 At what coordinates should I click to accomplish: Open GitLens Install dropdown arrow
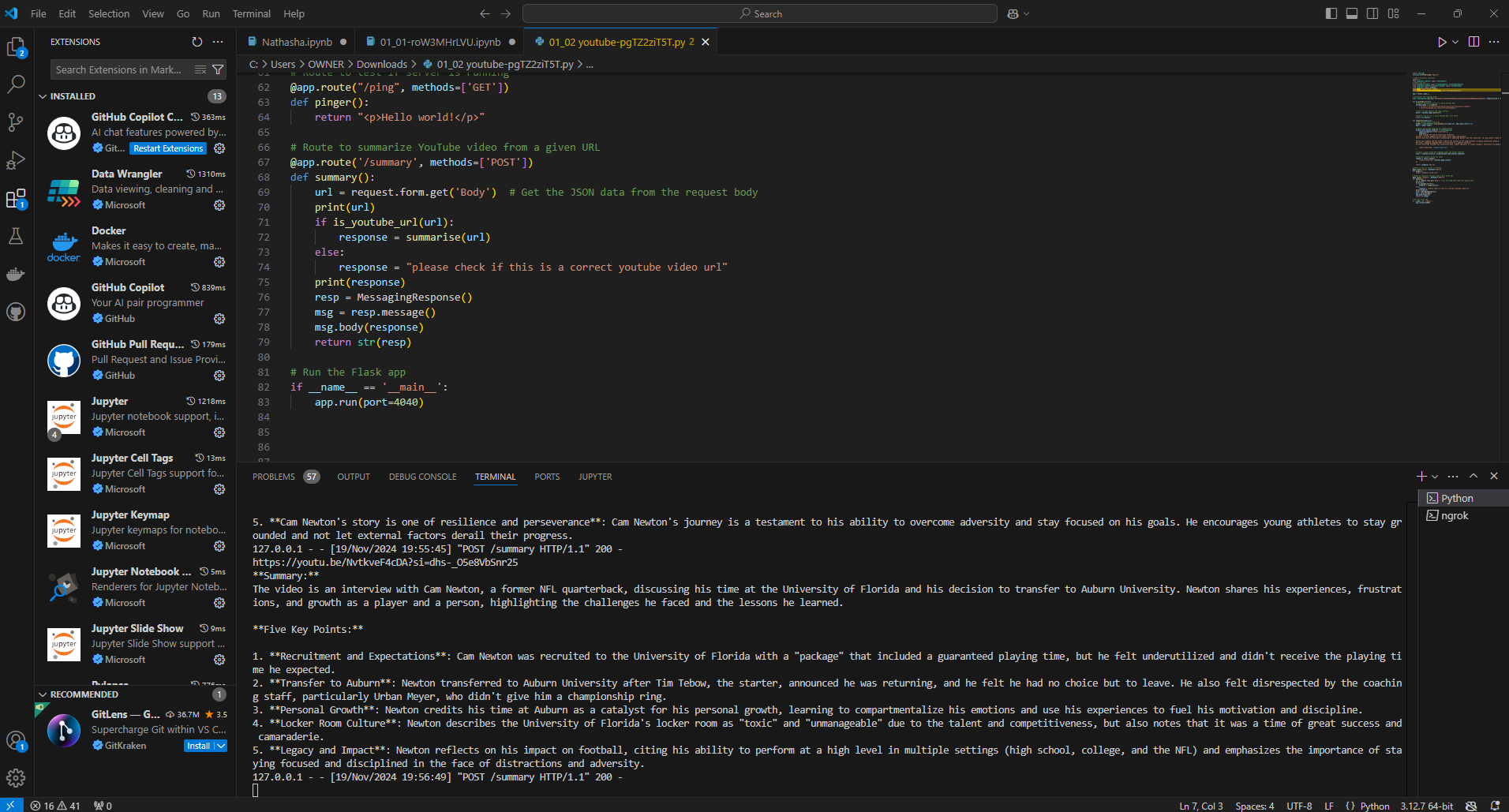pyautogui.click(x=221, y=746)
